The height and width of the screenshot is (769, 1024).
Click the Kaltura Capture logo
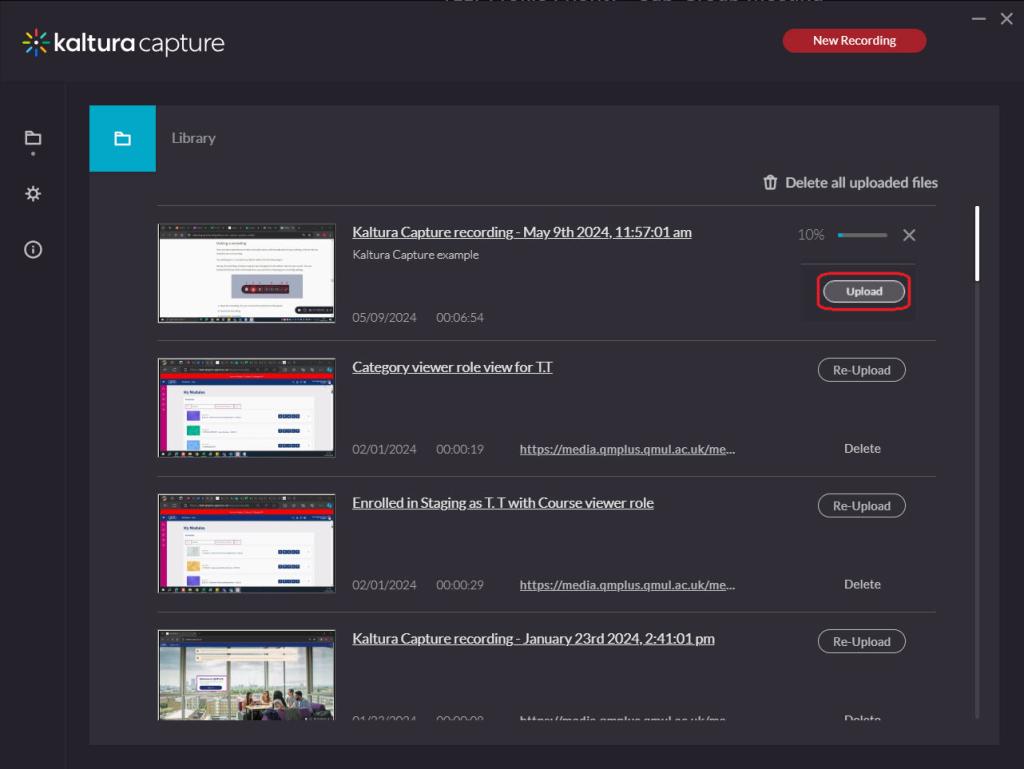120,42
